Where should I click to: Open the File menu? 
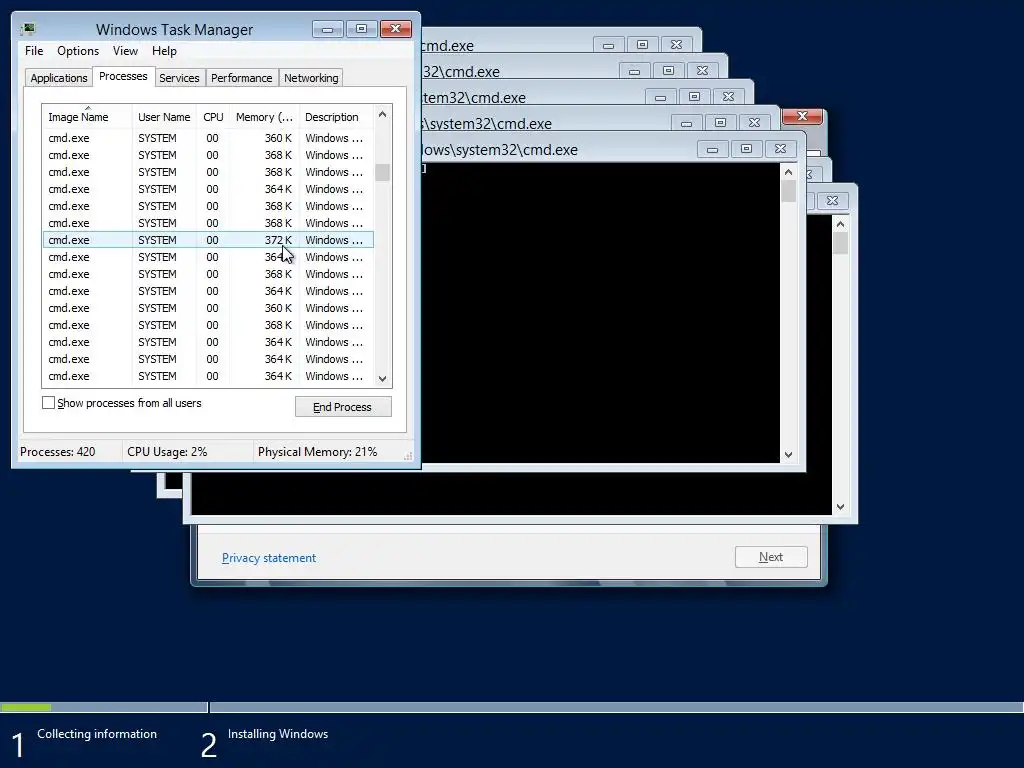[x=34, y=51]
